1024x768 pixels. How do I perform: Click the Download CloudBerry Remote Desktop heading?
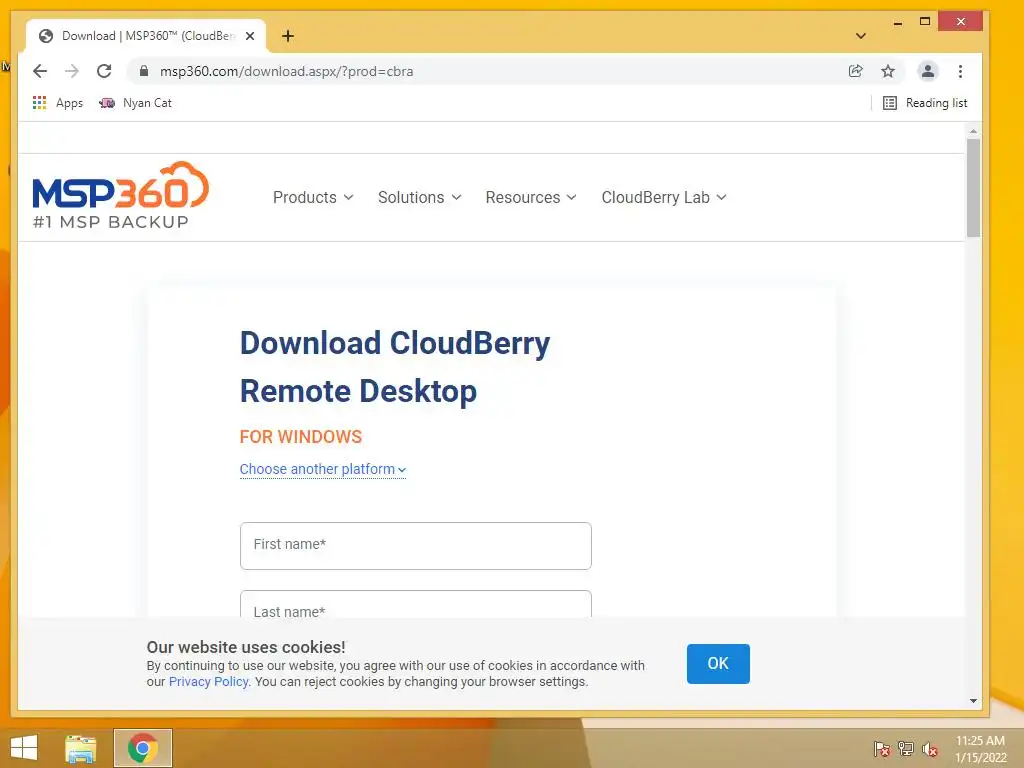(x=394, y=367)
